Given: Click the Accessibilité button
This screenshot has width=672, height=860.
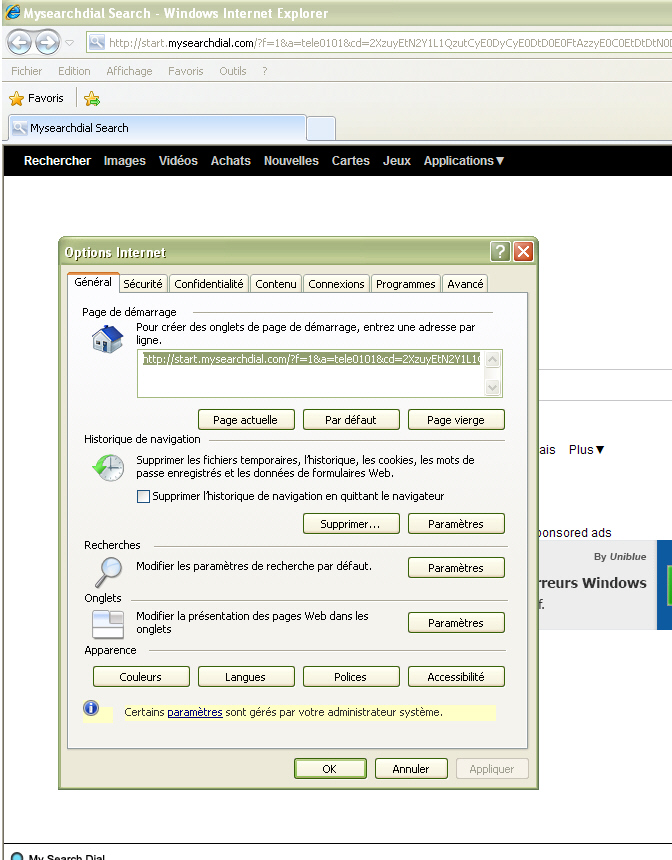Looking at the screenshot, I should [x=456, y=677].
